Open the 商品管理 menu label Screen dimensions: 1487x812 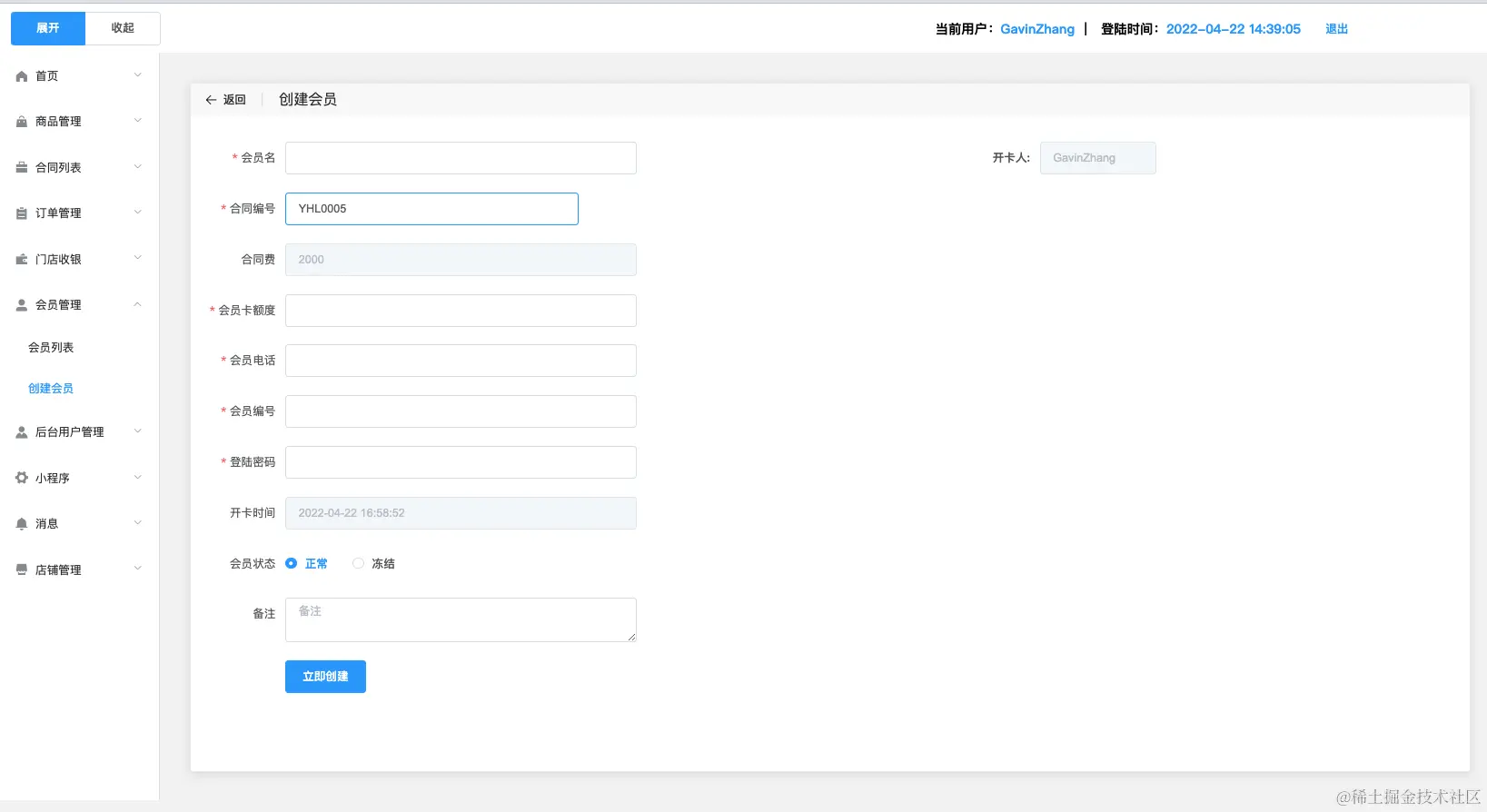(x=58, y=122)
